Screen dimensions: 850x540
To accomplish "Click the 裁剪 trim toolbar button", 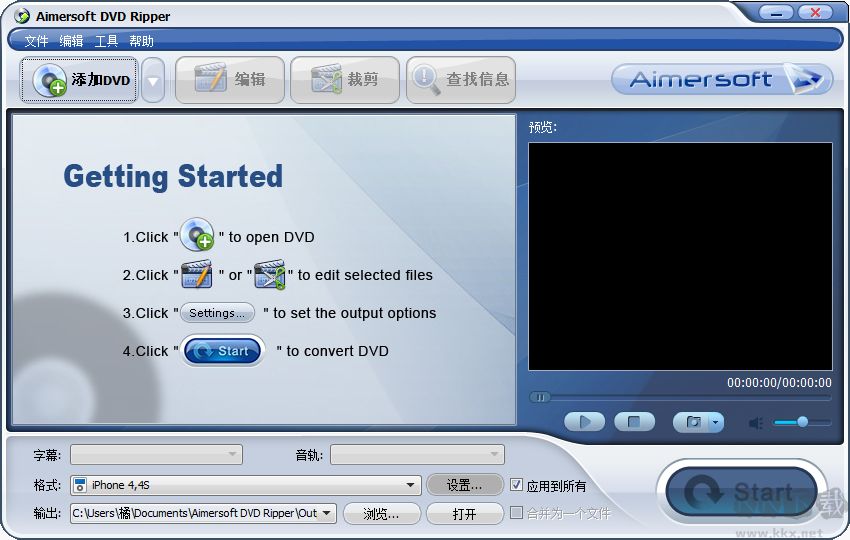I will pyautogui.click(x=345, y=80).
